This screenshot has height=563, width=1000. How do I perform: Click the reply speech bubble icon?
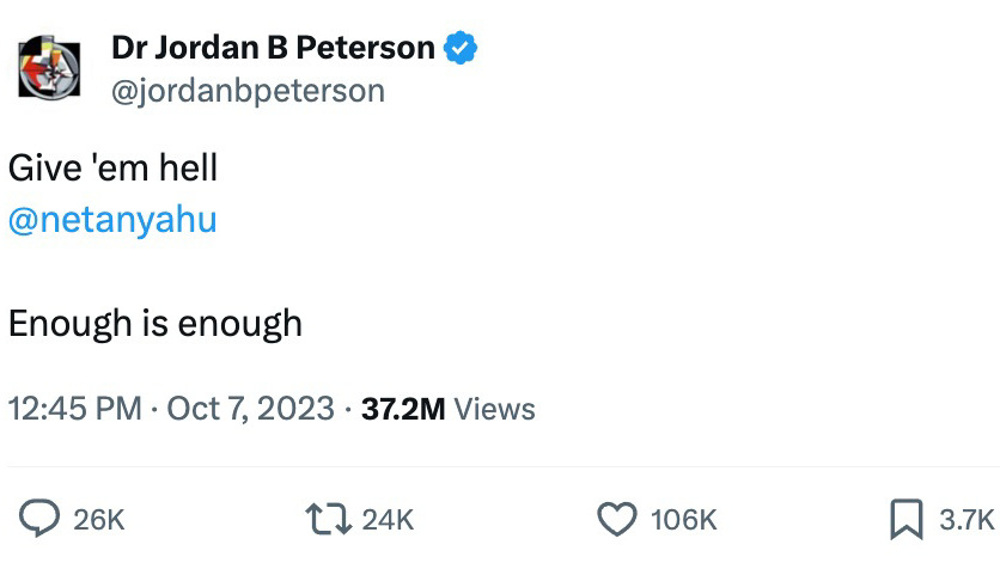[39, 518]
